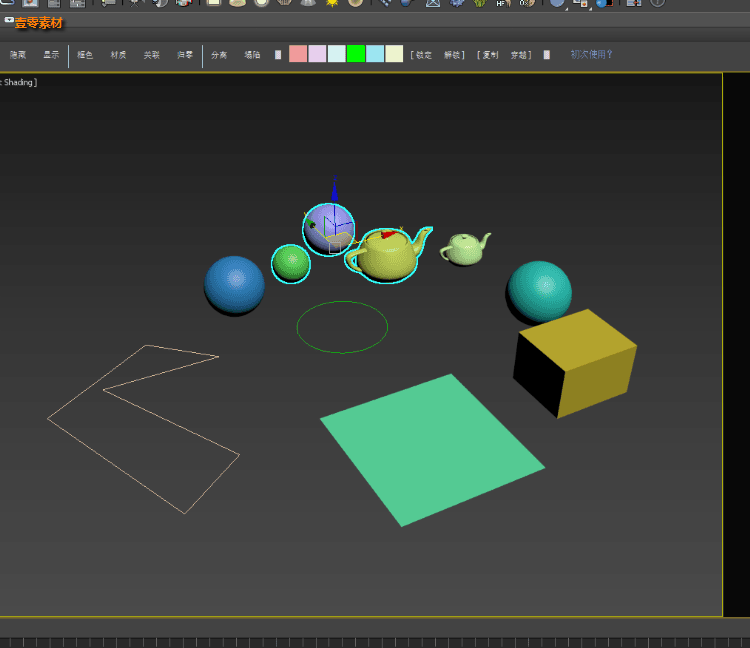Click the 复制 copy option
Screen dimensions: 750x648
coord(490,55)
